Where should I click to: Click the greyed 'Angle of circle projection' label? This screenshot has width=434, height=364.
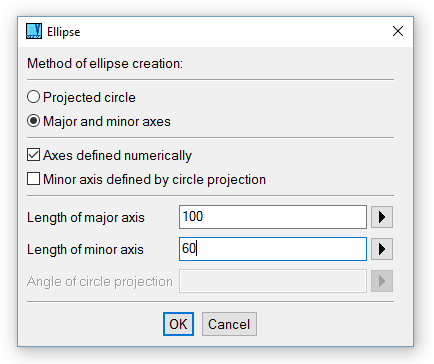[x=100, y=282]
